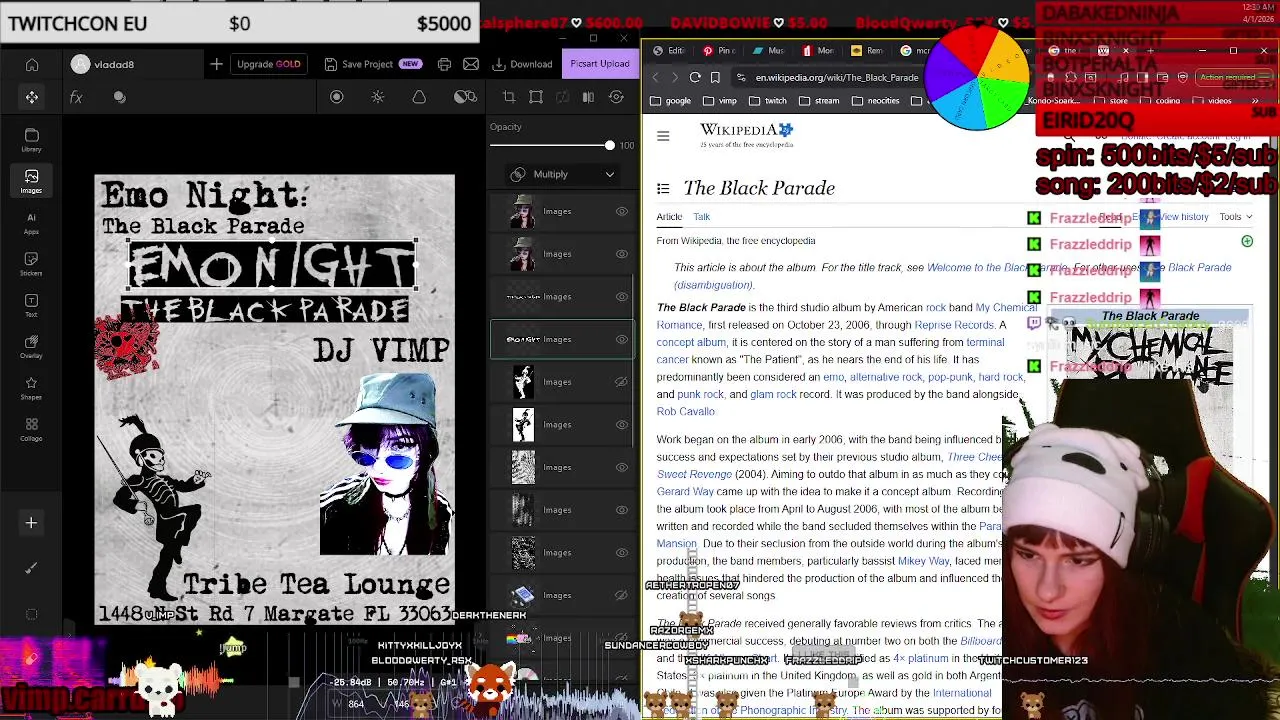
Task: Open the Wikipedia hamburger main menu
Action: [663, 136]
